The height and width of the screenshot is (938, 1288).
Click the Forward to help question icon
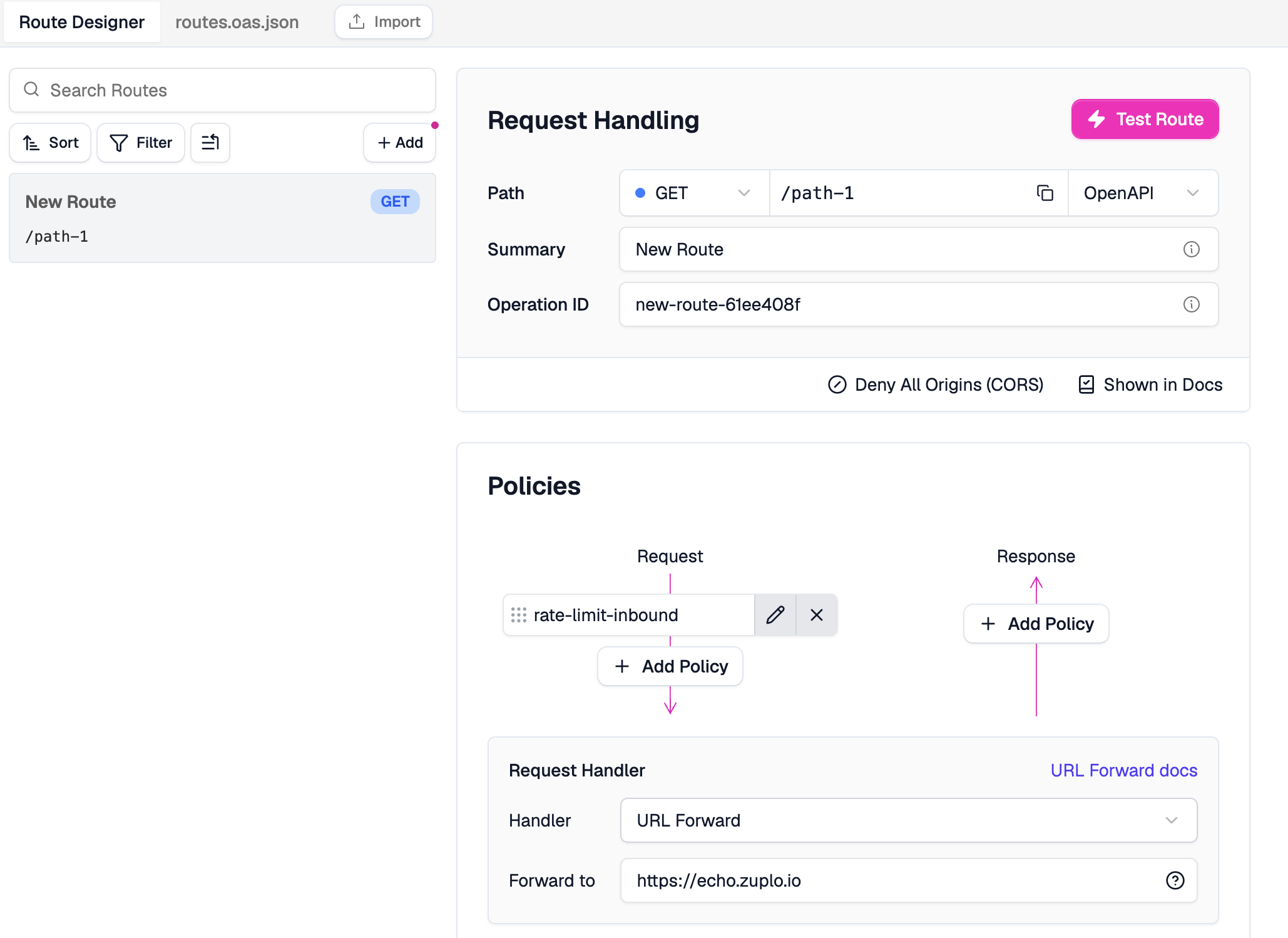point(1175,880)
